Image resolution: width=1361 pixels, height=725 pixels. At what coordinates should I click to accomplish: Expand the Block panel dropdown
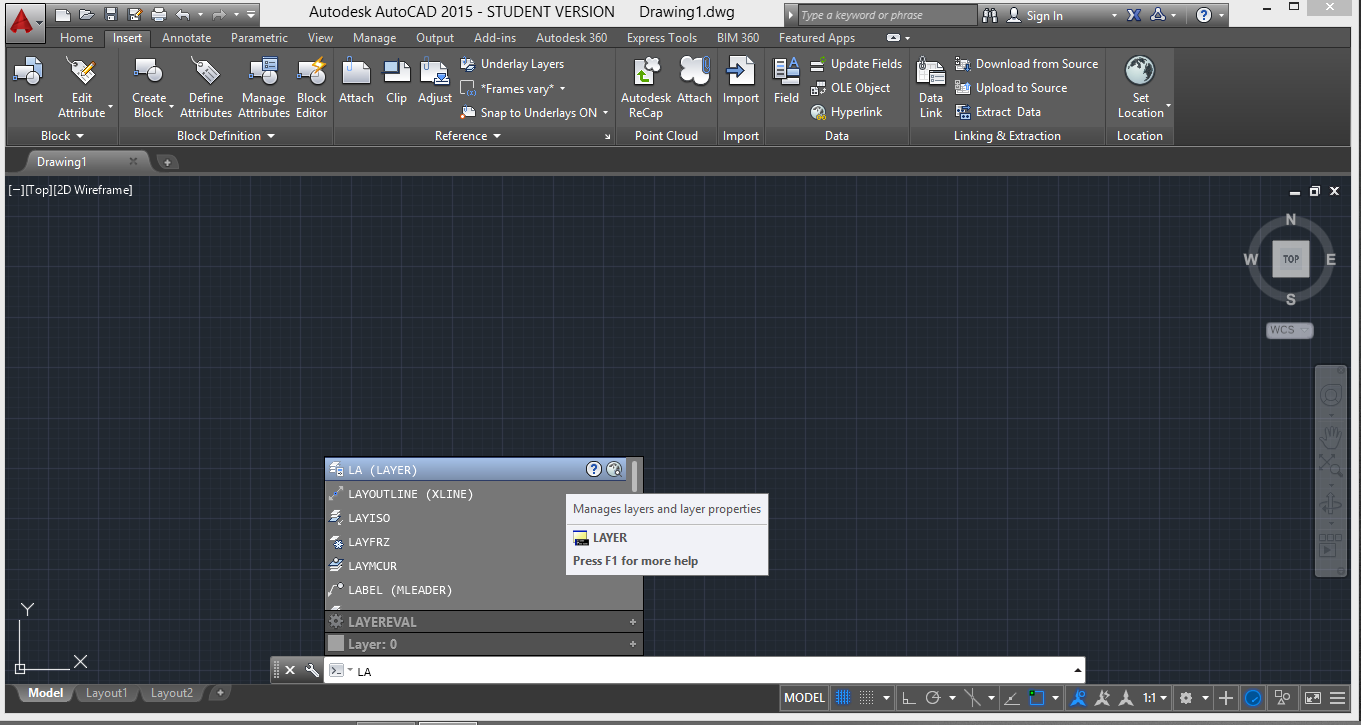tap(62, 136)
